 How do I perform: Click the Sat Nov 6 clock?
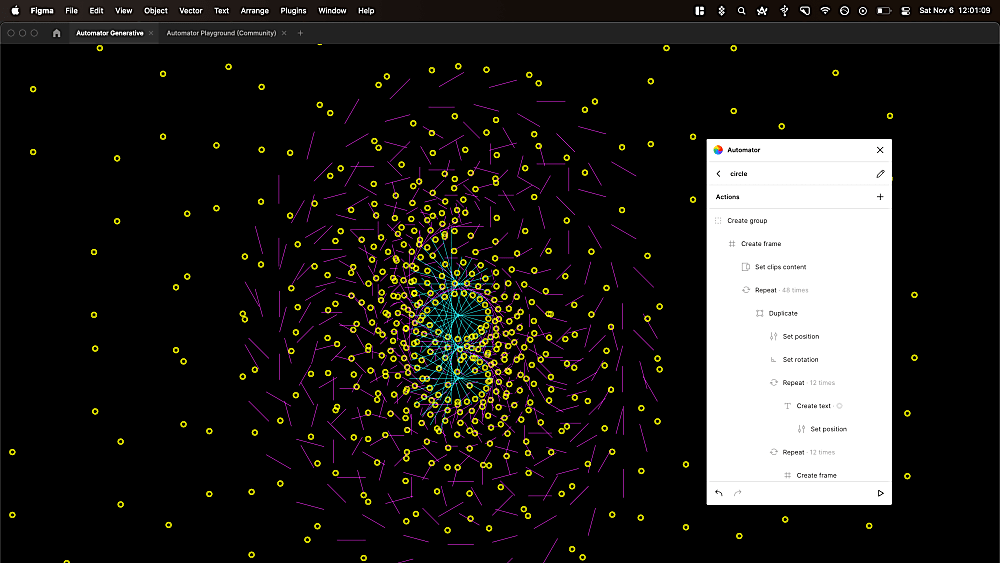955,11
